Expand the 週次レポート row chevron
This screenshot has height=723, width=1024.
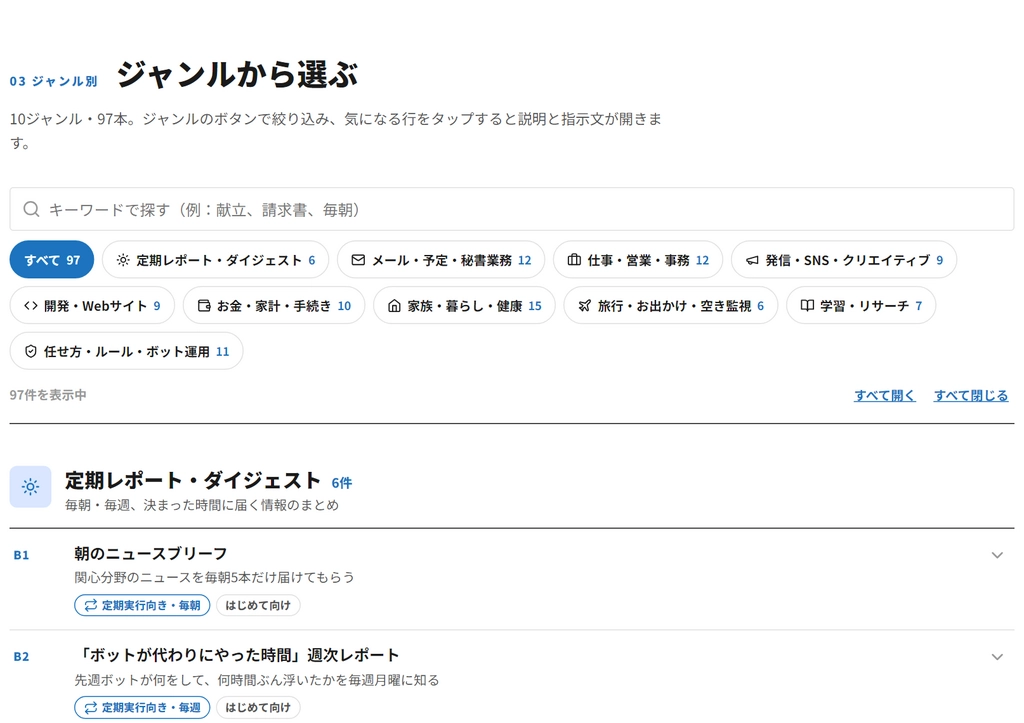(x=997, y=657)
